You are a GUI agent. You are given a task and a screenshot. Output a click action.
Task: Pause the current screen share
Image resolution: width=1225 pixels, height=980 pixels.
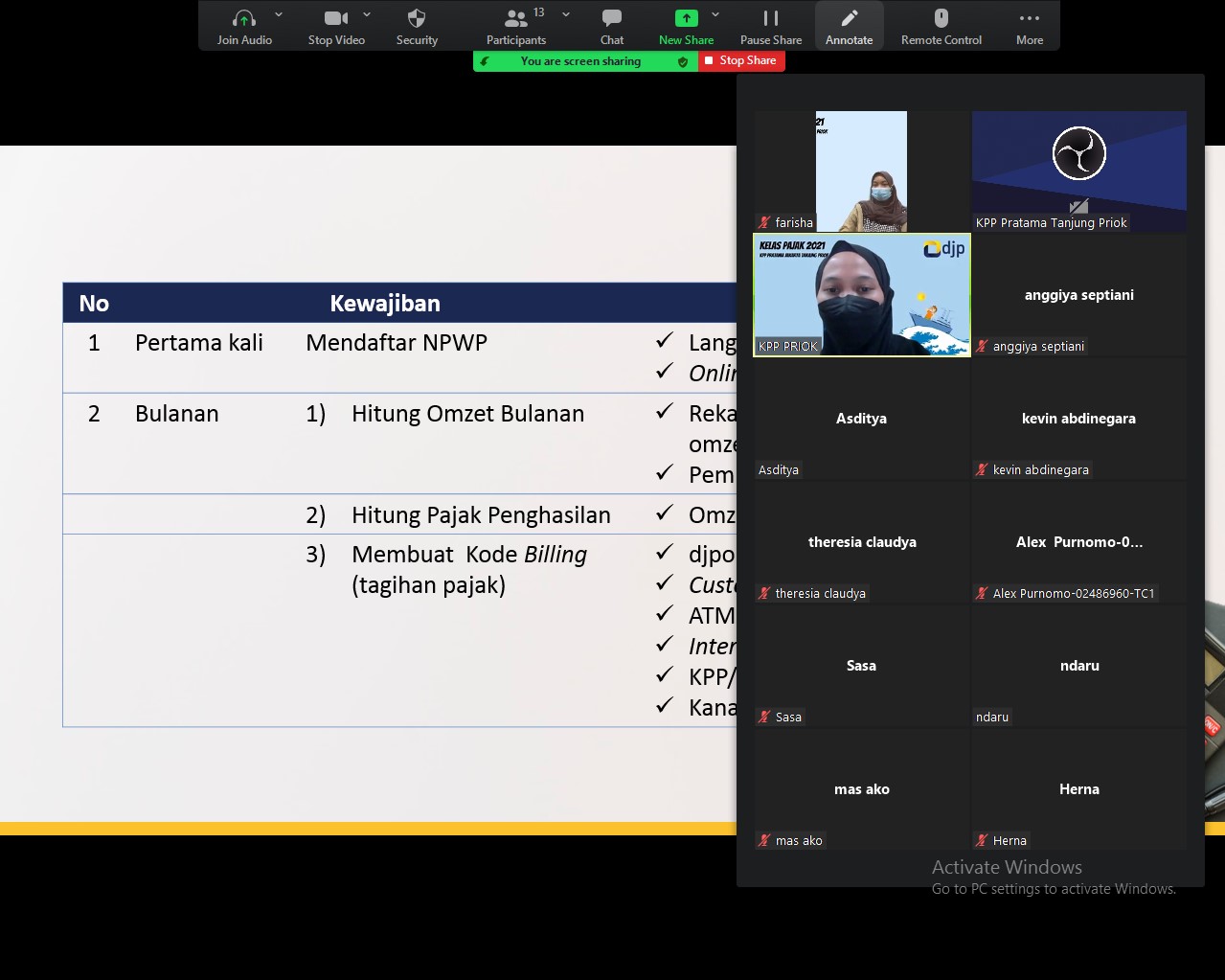tap(771, 19)
